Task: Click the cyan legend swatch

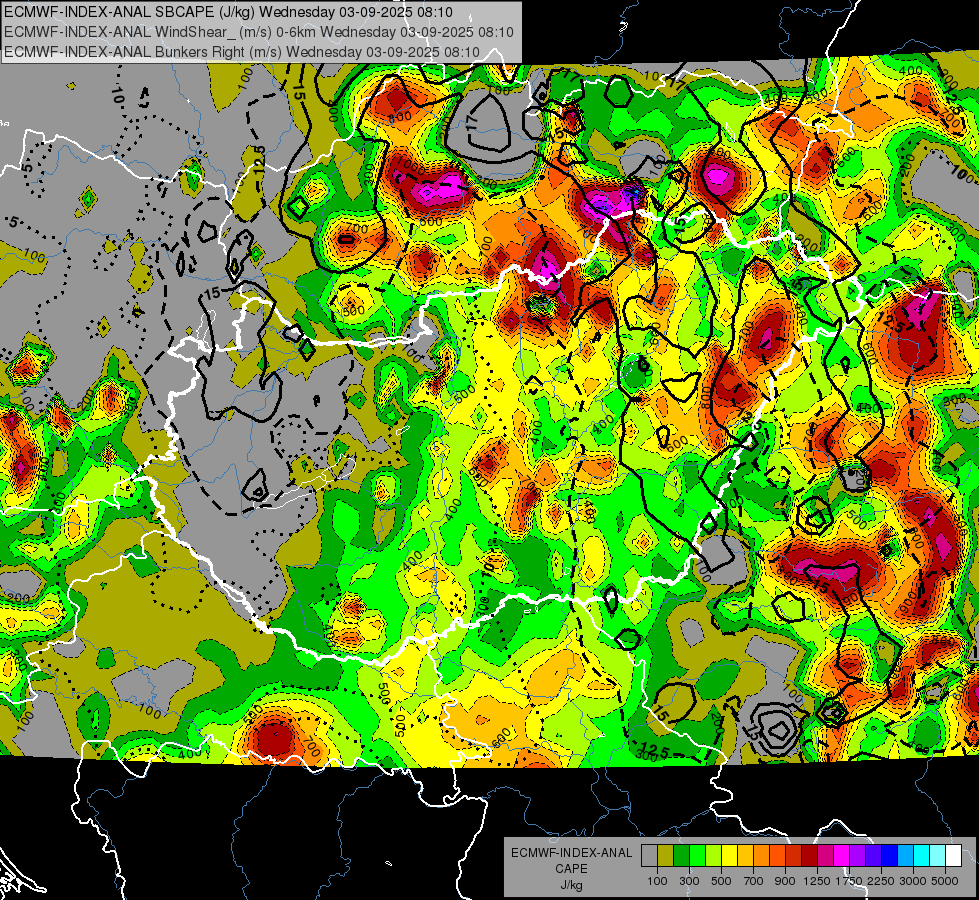Action: (x=922, y=856)
